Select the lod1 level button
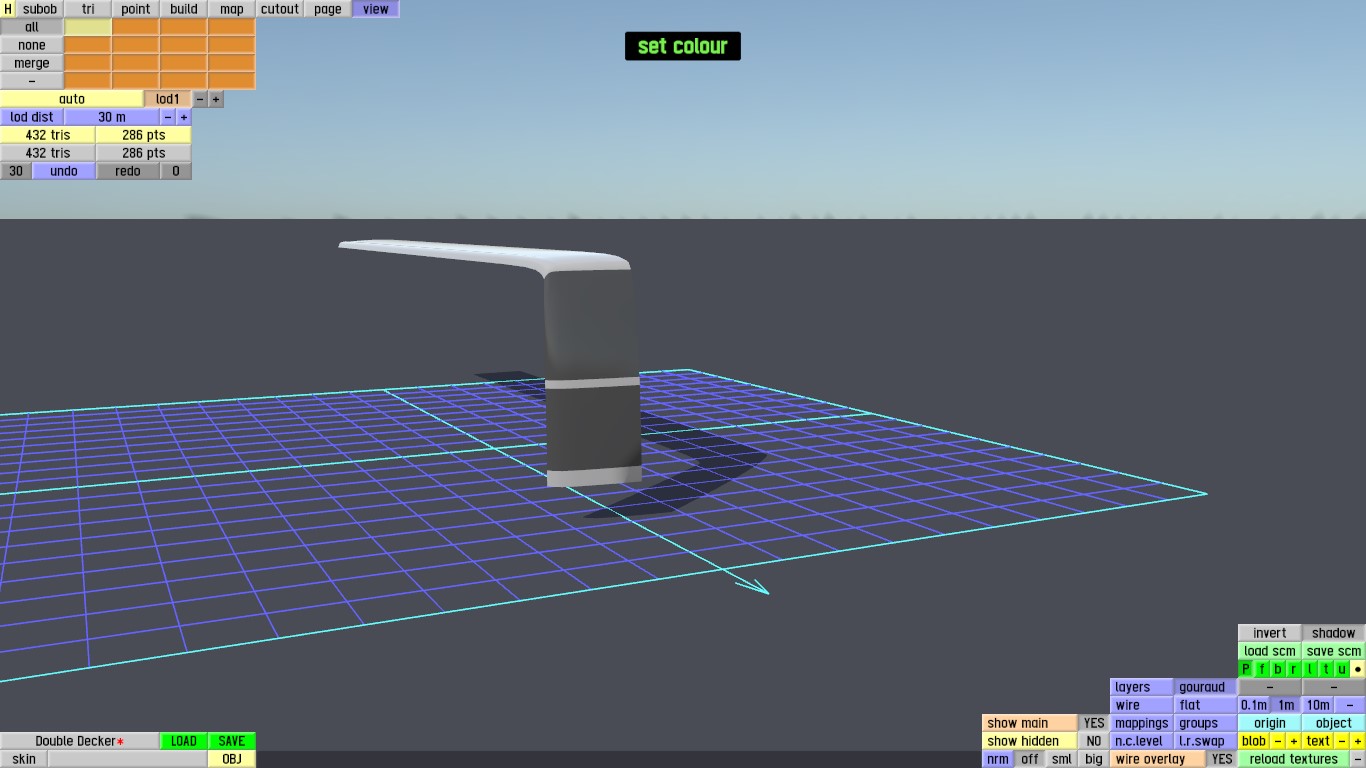Screen dimensions: 1366x768 pyautogui.click(x=168, y=99)
